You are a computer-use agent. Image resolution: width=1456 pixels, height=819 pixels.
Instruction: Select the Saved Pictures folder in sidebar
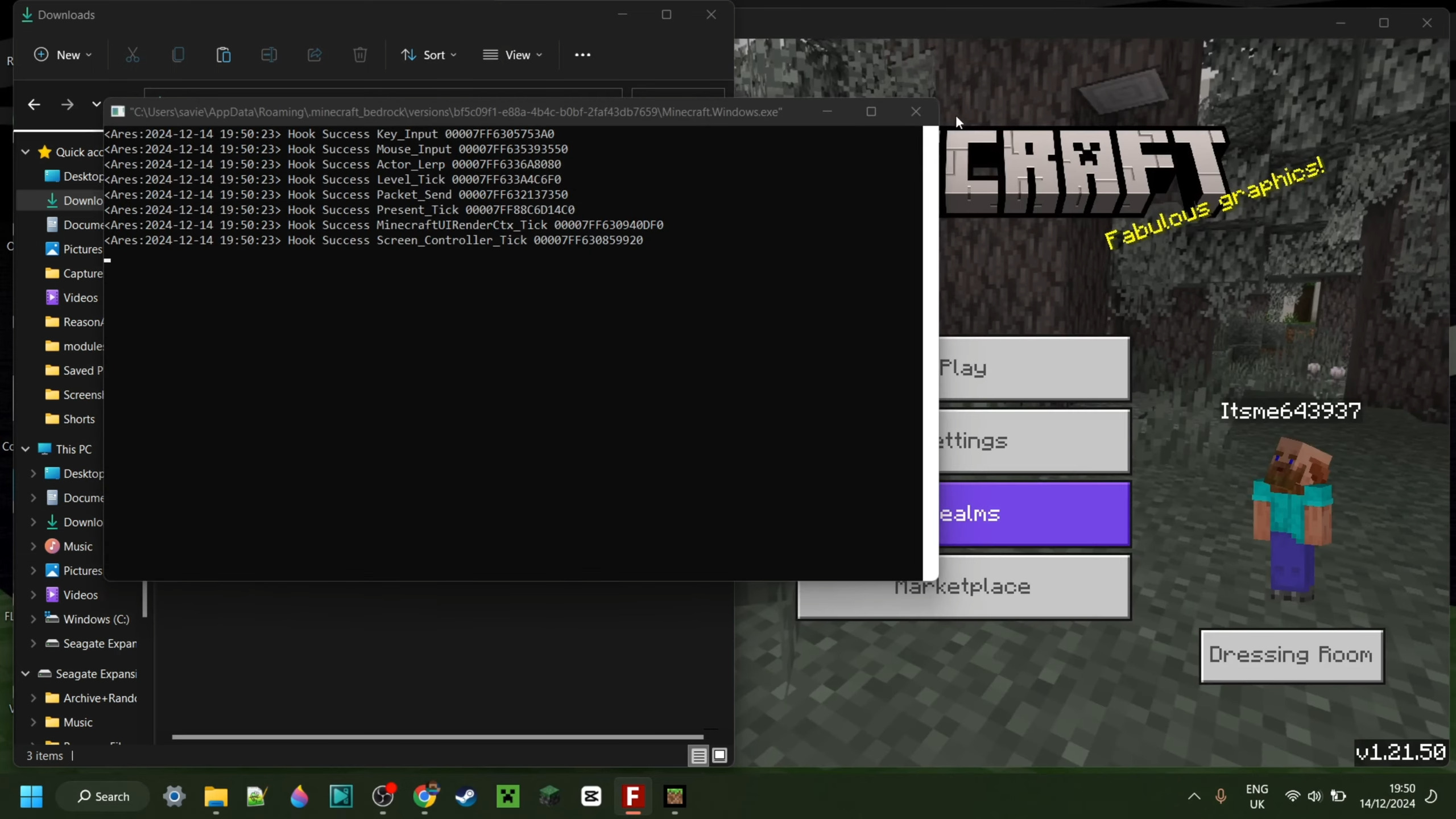[74, 370]
